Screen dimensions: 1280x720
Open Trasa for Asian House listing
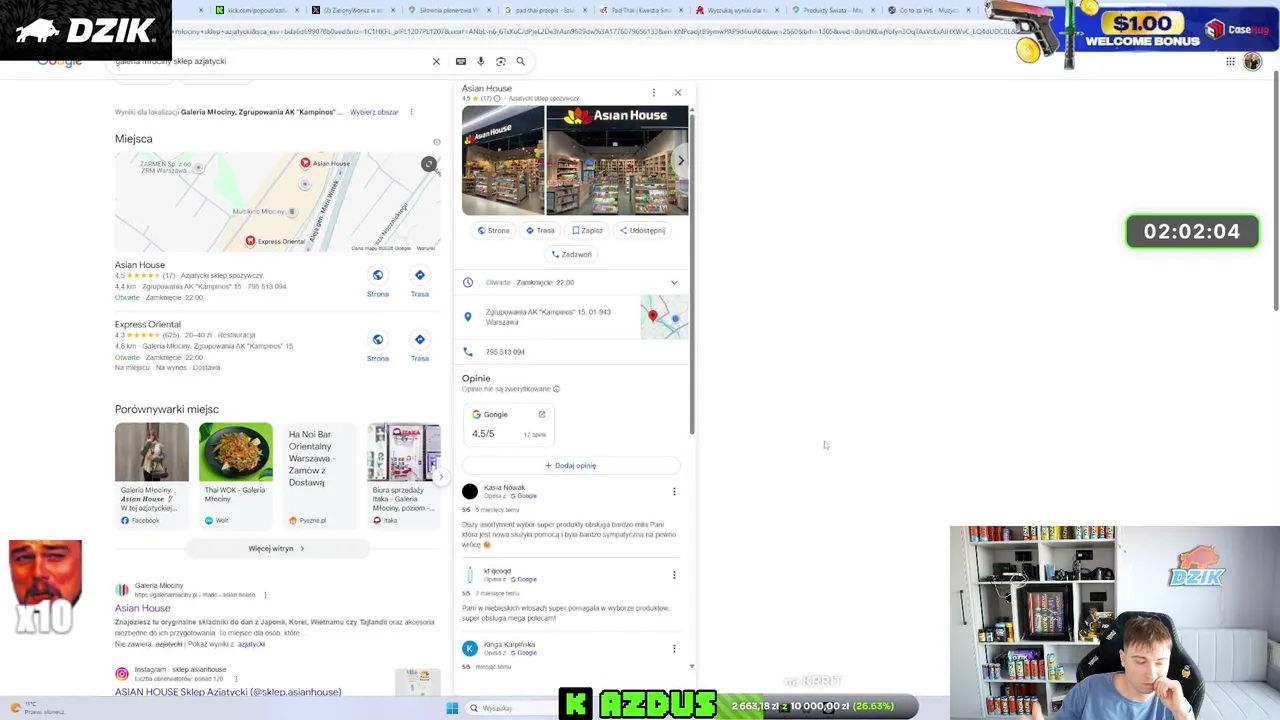click(x=420, y=282)
